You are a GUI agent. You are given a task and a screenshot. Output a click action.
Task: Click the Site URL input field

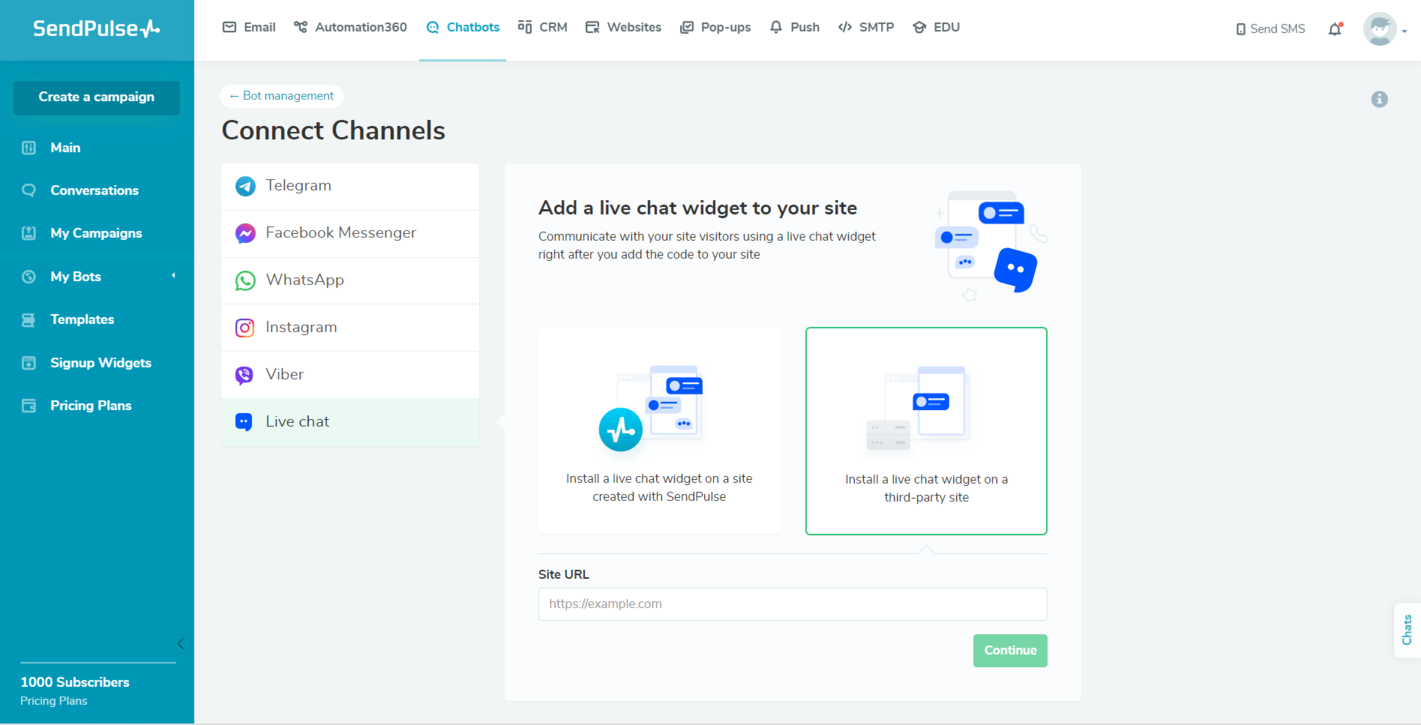click(x=793, y=604)
